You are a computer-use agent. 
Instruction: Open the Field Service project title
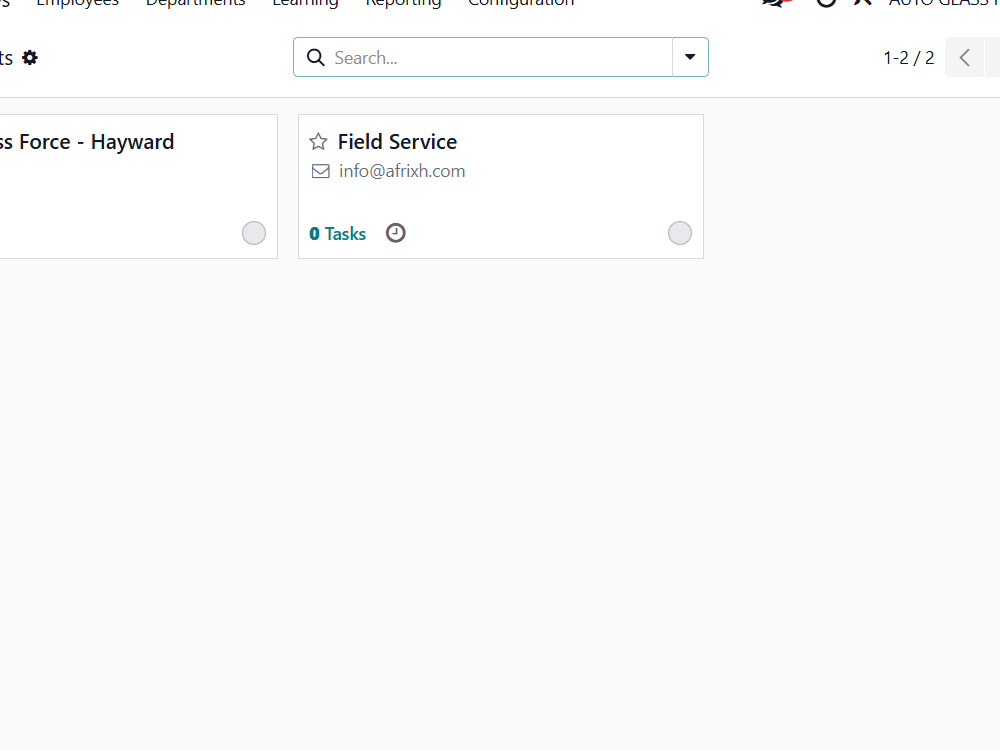pyautogui.click(x=397, y=142)
